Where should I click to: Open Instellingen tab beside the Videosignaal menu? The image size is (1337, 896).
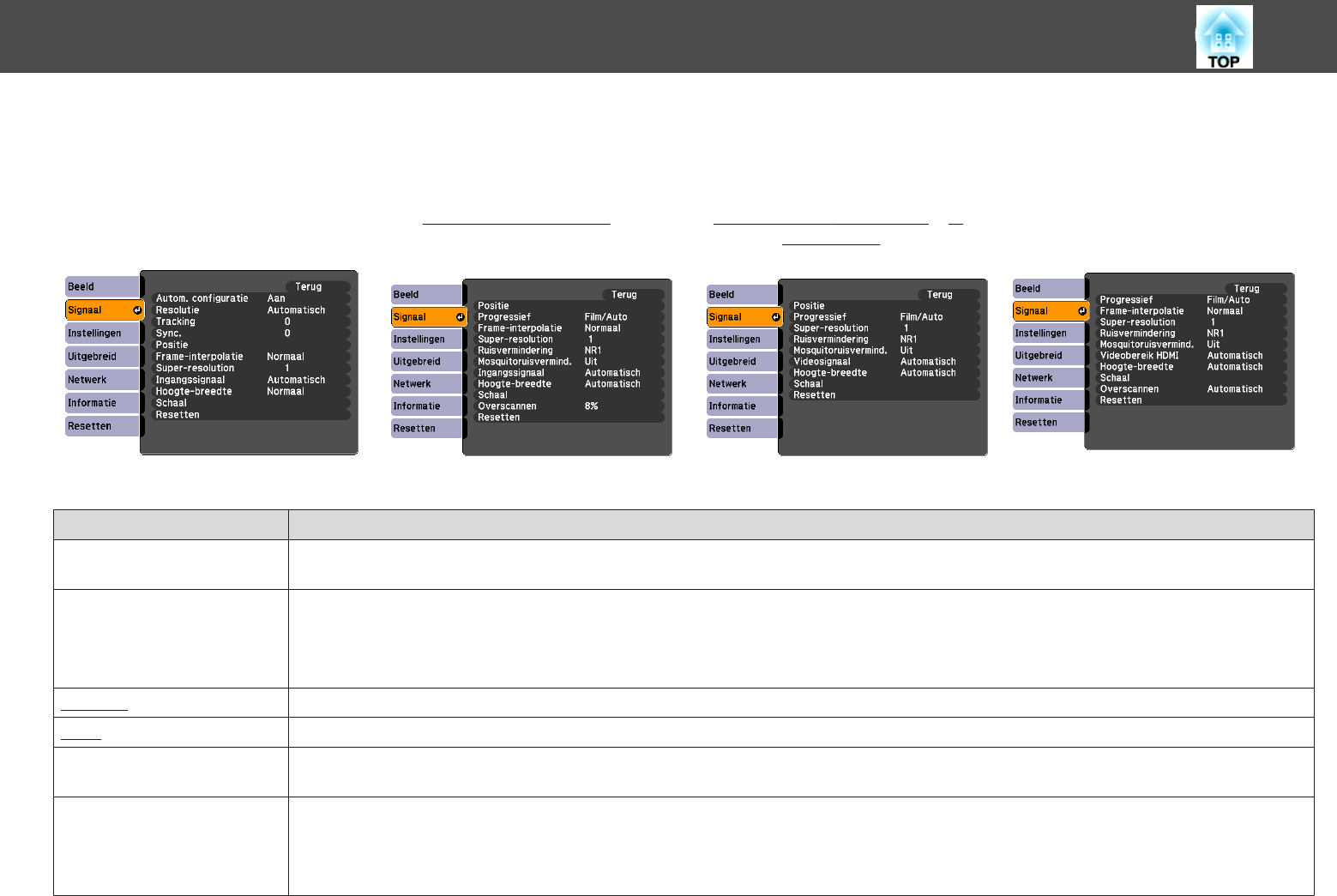click(x=742, y=339)
